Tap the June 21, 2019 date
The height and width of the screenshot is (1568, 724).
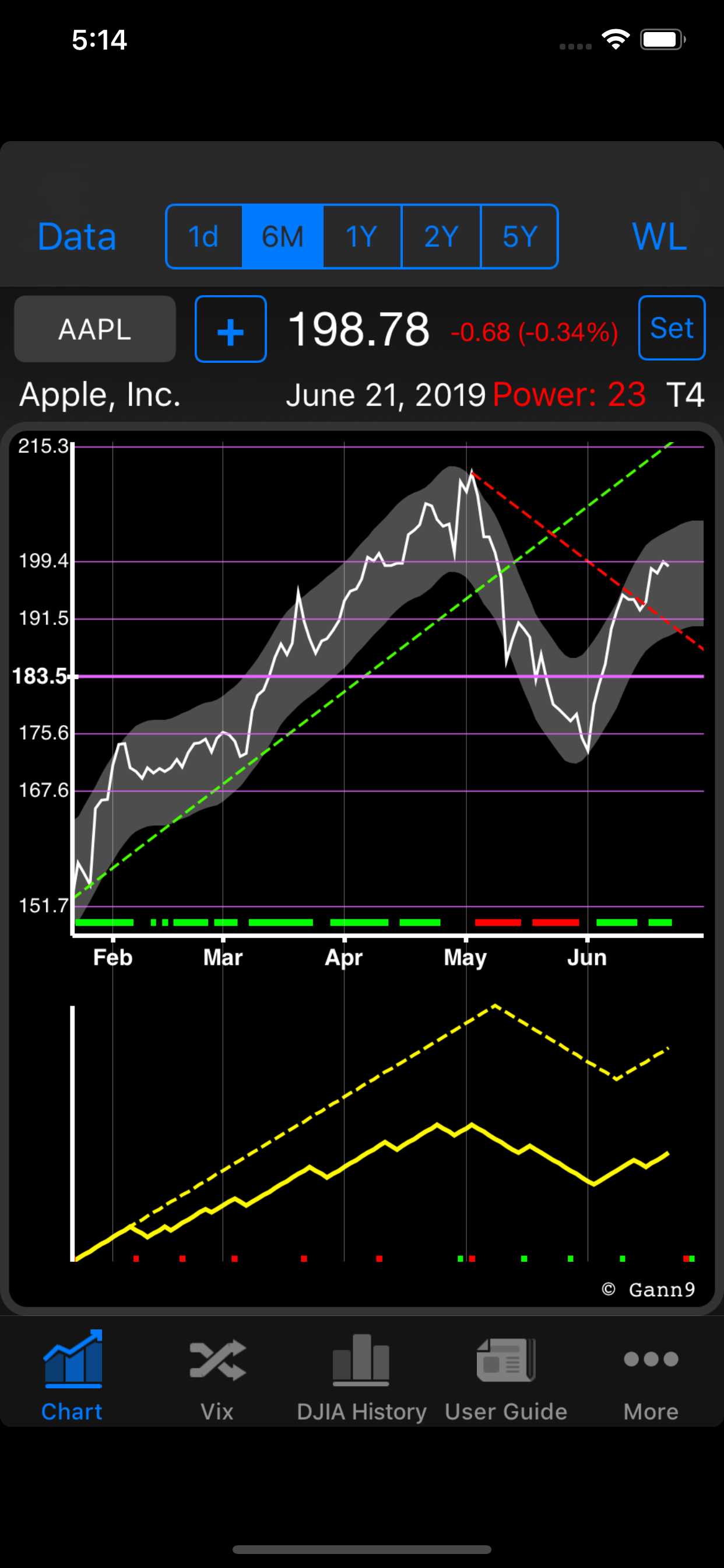[386, 395]
